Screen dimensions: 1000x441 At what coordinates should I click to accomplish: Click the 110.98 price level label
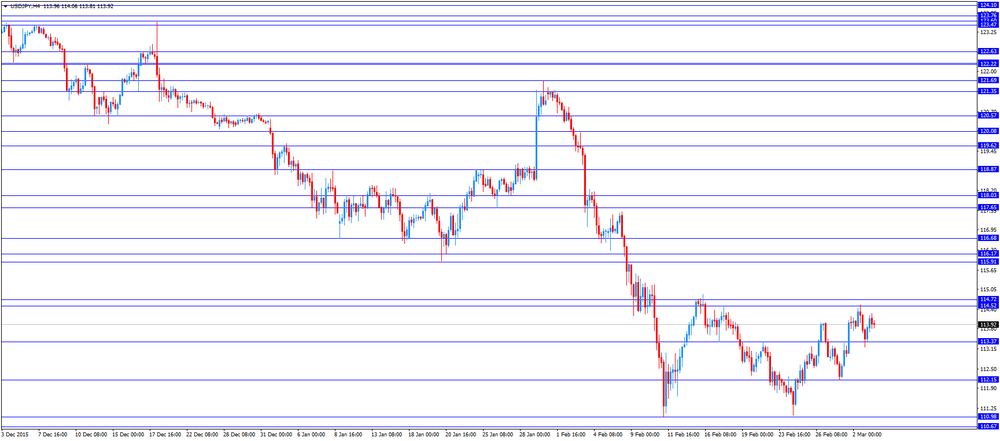989,417
